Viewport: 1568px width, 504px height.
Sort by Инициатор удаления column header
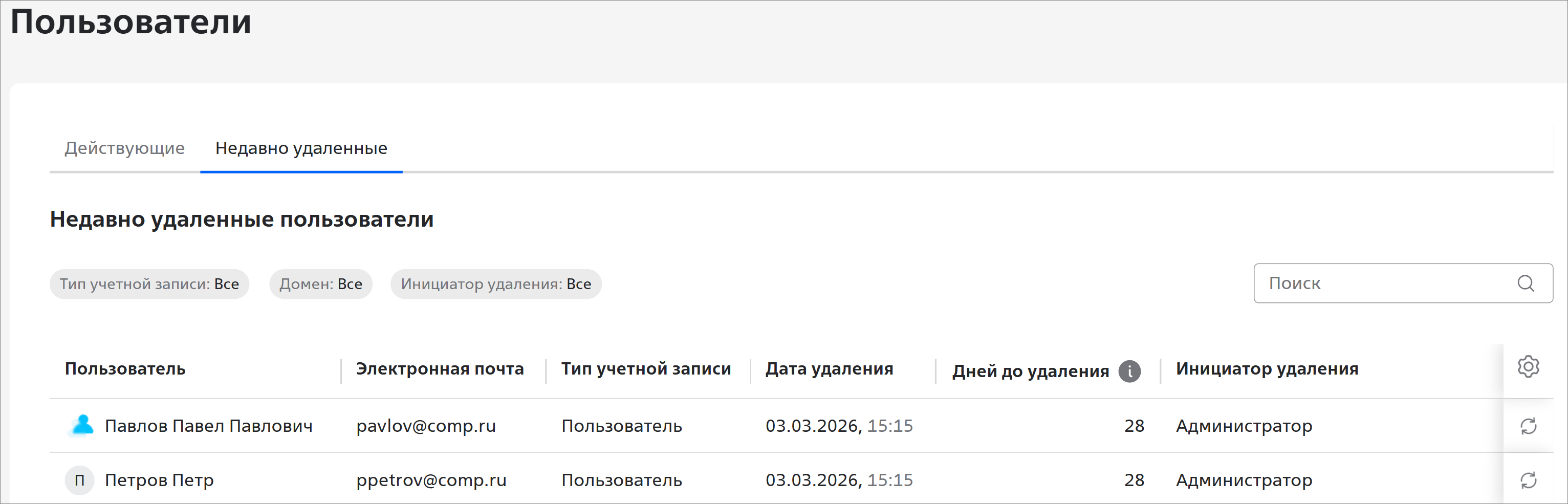click(x=1267, y=369)
